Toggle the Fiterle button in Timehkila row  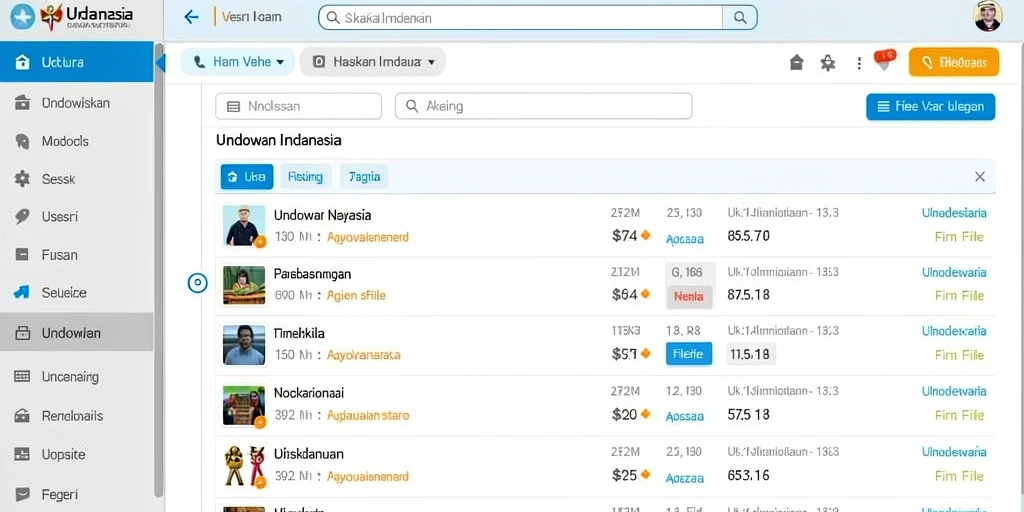688,354
